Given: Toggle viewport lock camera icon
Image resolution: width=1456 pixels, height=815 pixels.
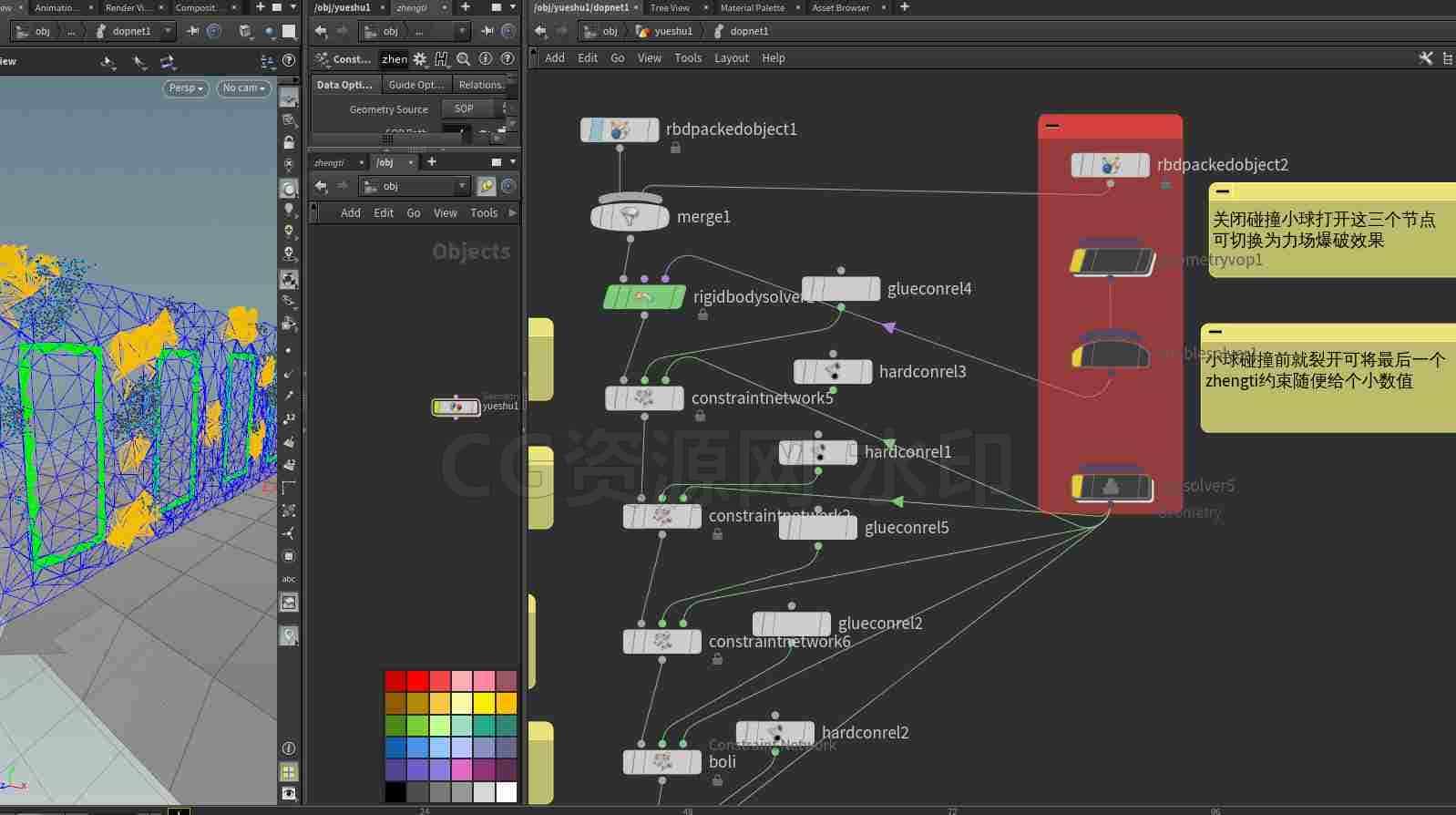Looking at the screenshot, I should point(289,143).
